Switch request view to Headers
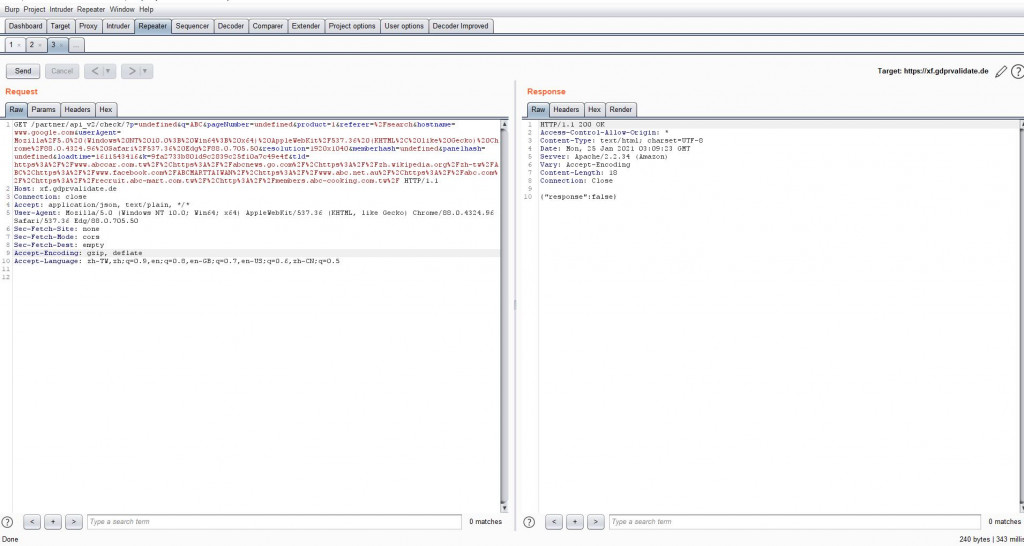The image size is (1024, 546). pos(77,110)
